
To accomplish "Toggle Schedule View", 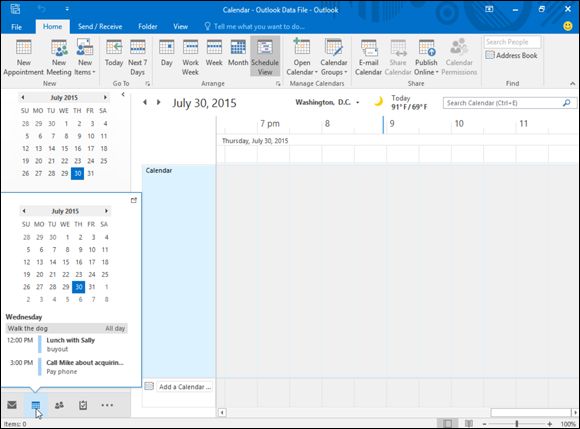I will click(265, 56).
